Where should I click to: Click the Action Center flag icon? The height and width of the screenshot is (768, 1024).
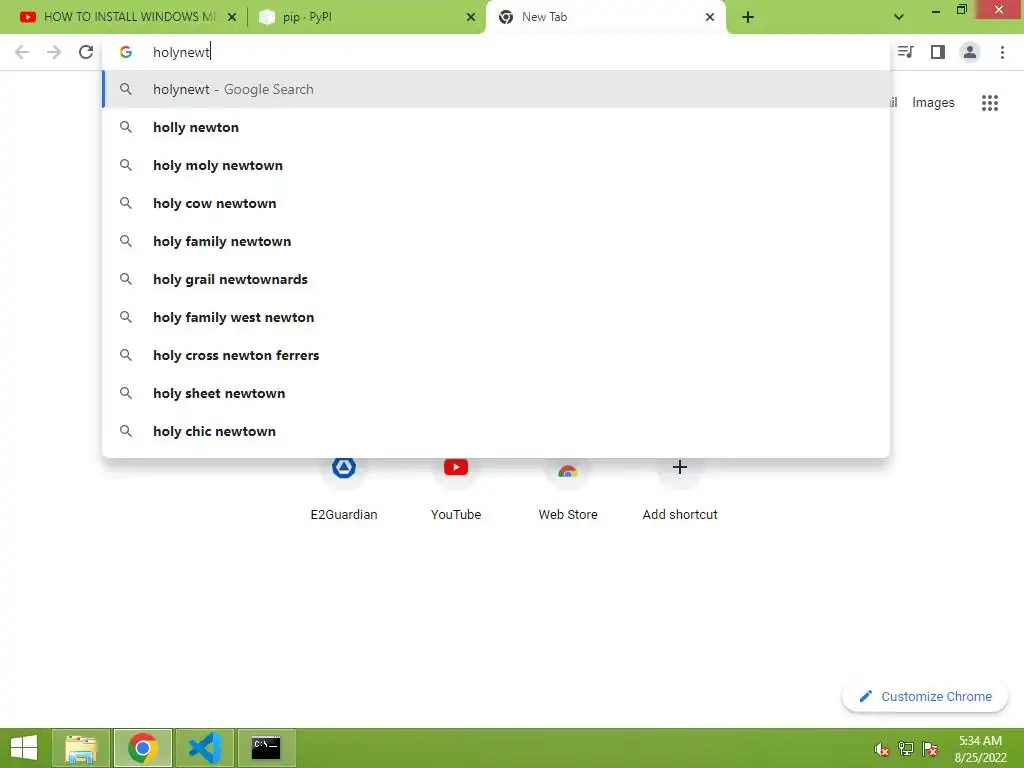930,749
